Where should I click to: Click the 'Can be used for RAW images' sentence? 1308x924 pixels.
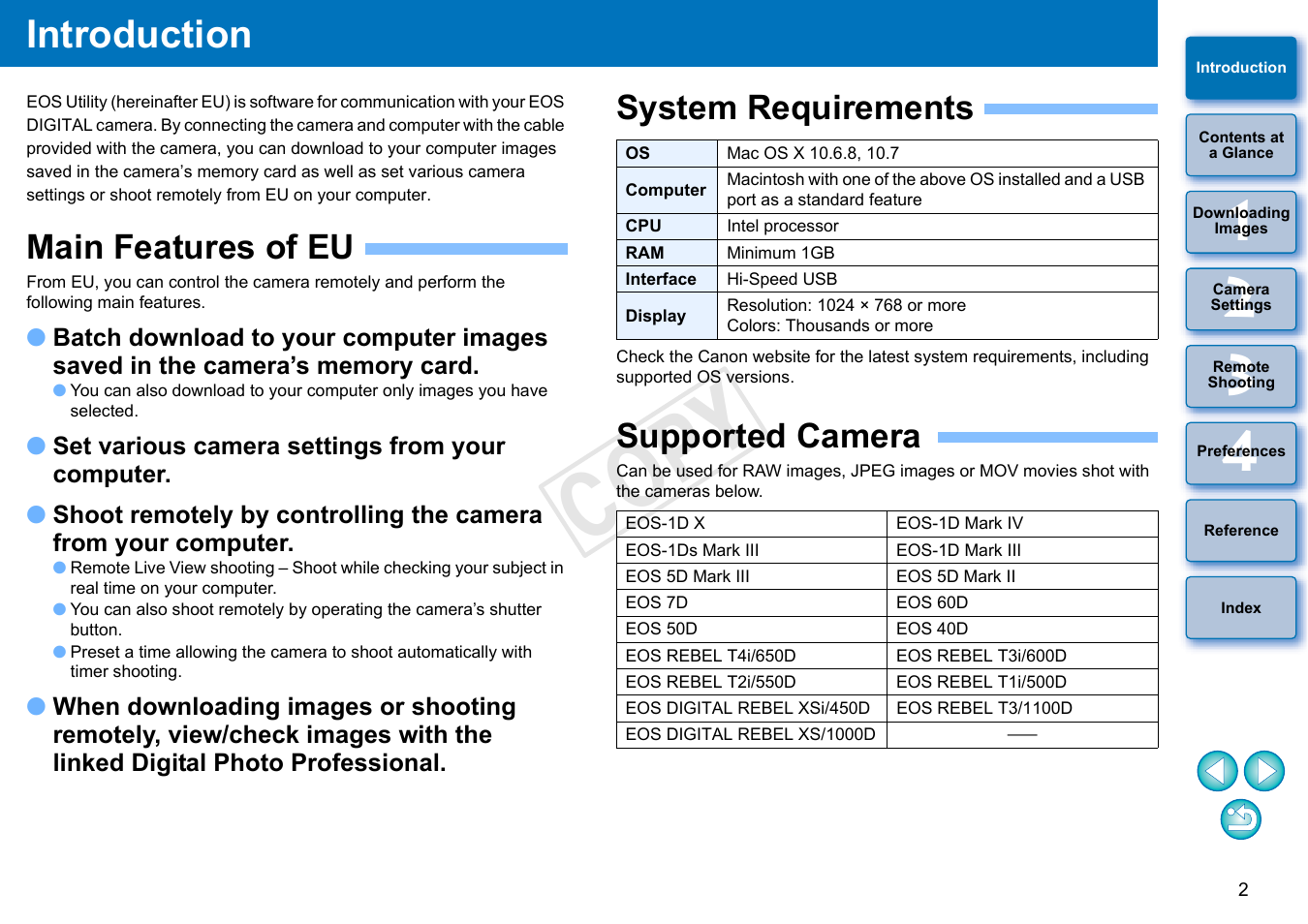click(883, 481)
